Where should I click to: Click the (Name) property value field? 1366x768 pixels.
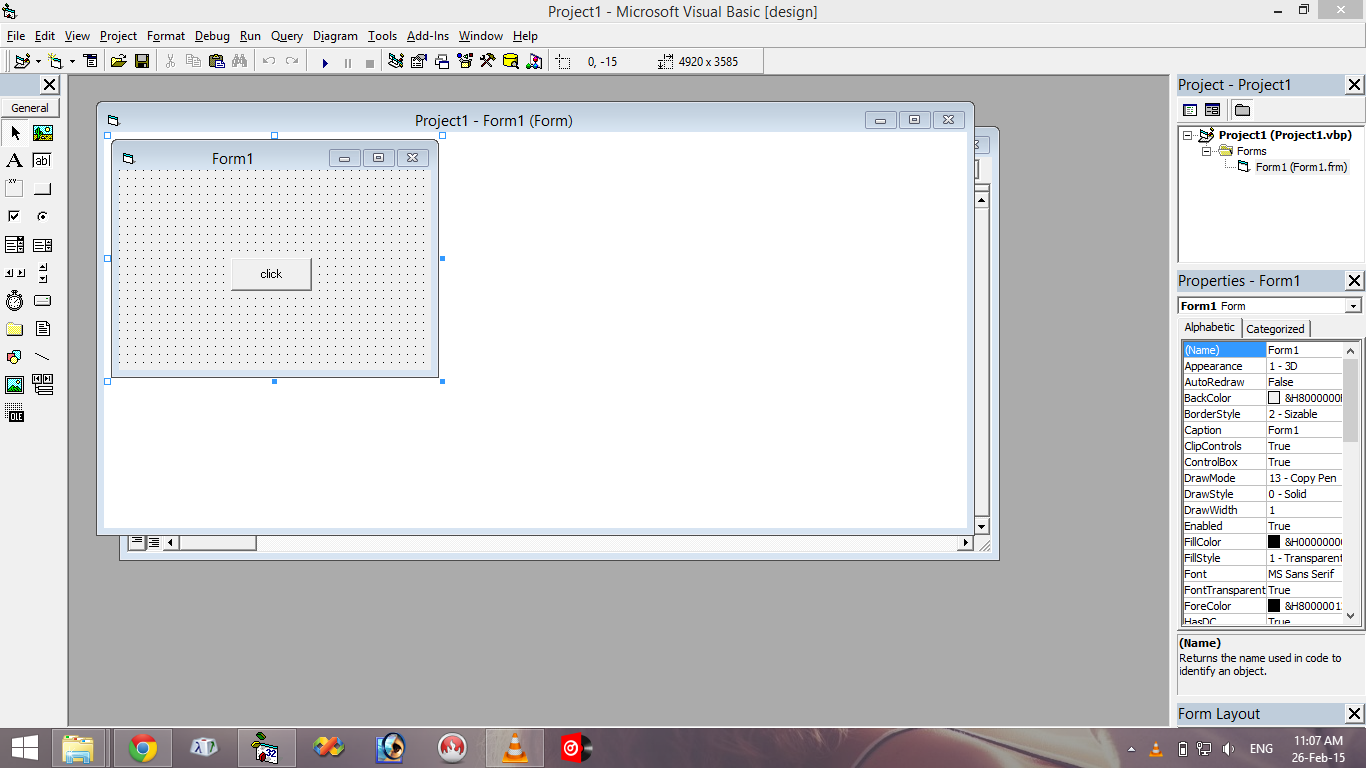click(x=1304, y=350)
